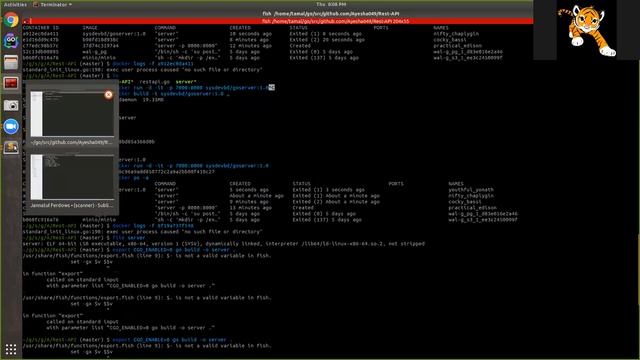The image size is (640, 360).
Task: Click Activities in the top bar
Action: coord(15,4)
